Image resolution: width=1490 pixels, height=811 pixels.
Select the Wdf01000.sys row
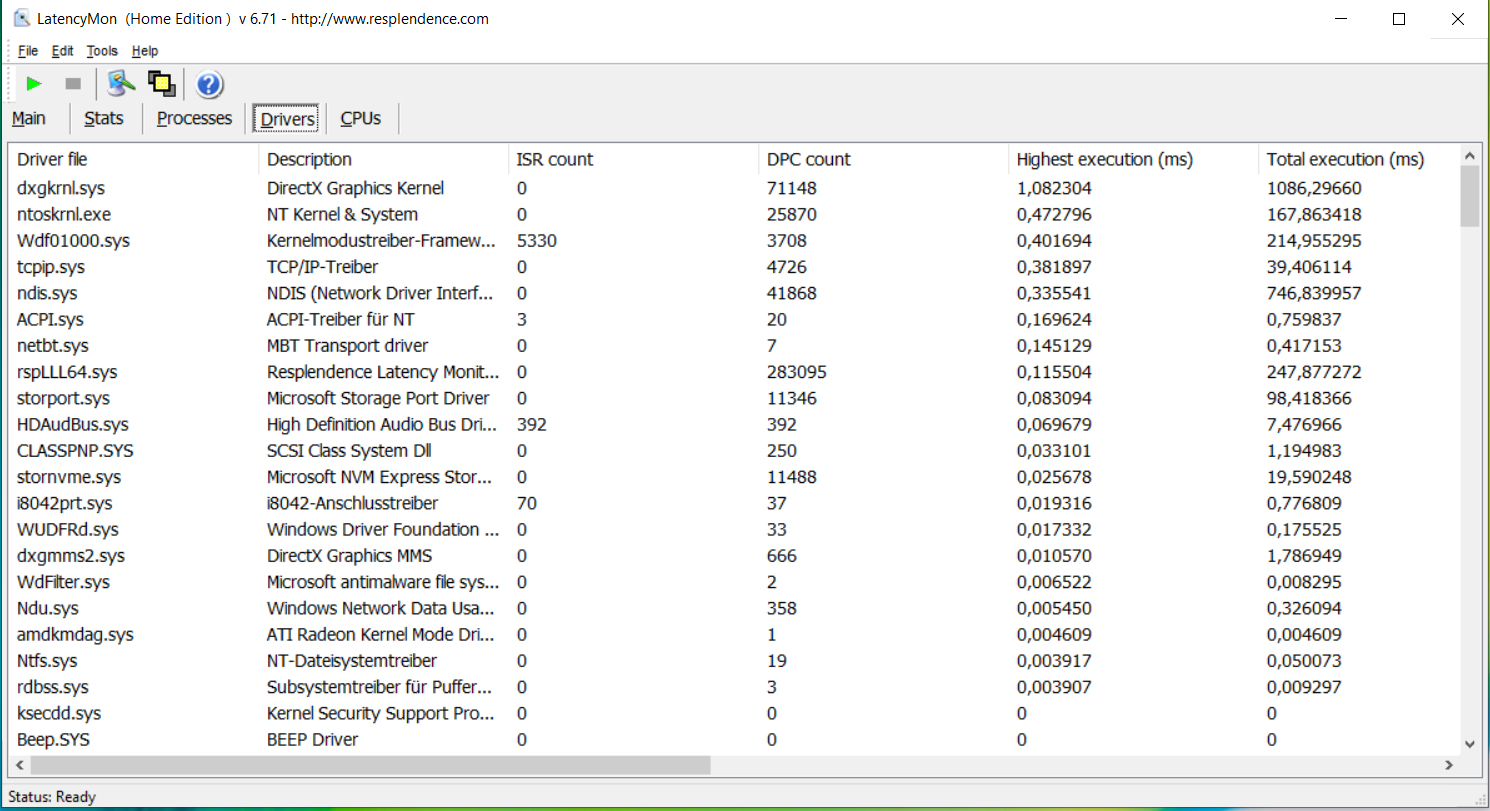pyautogui.click(x=735, y=241)
